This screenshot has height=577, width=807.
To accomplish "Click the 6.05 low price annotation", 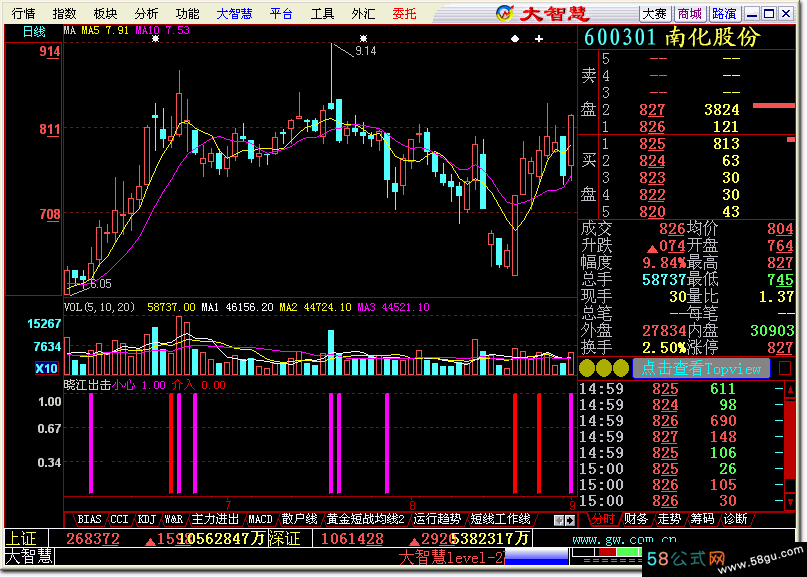I will click(101, 284).
